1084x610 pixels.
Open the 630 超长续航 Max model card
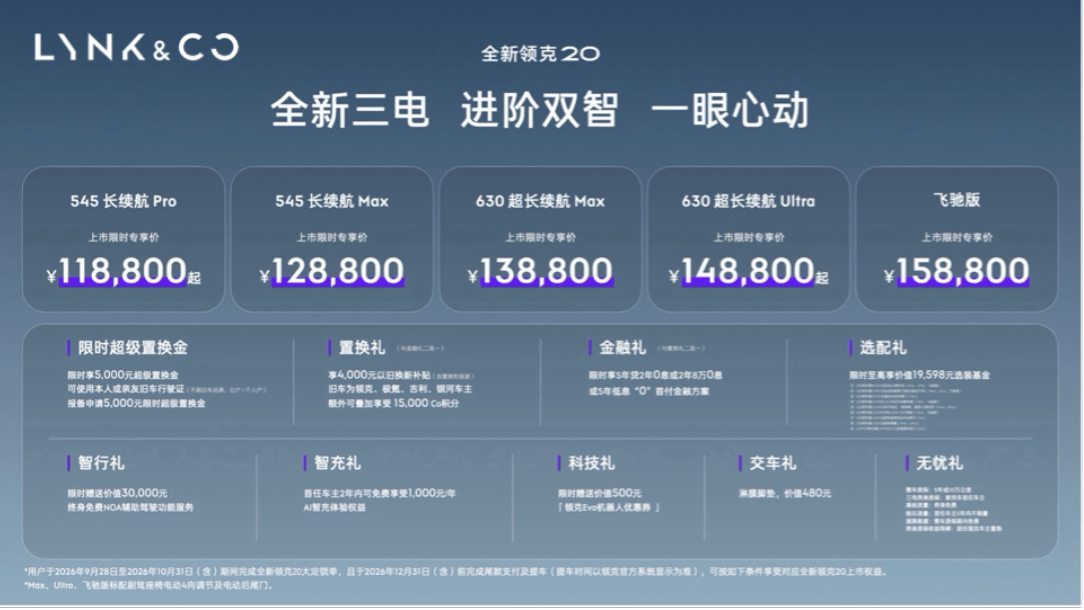pyautogui.click(x=541, y=239)
